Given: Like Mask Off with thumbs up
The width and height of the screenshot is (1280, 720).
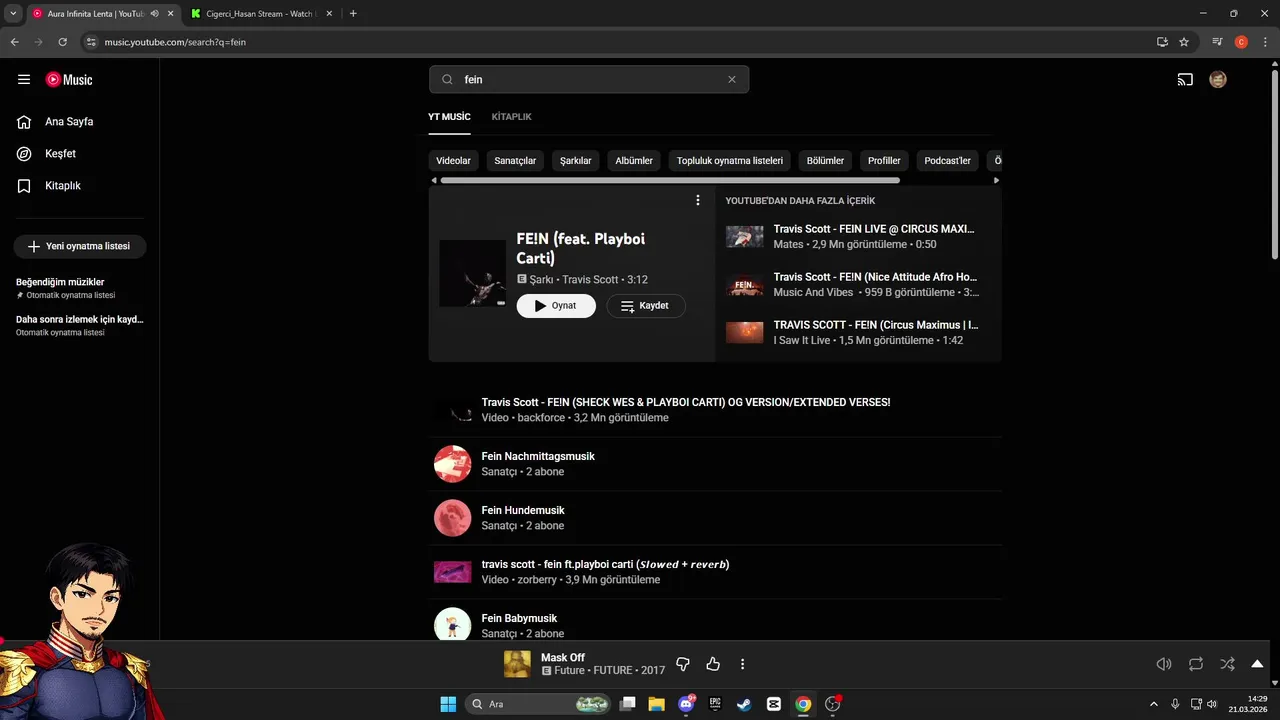Looking at the screenshot, I should click(713, 664).
